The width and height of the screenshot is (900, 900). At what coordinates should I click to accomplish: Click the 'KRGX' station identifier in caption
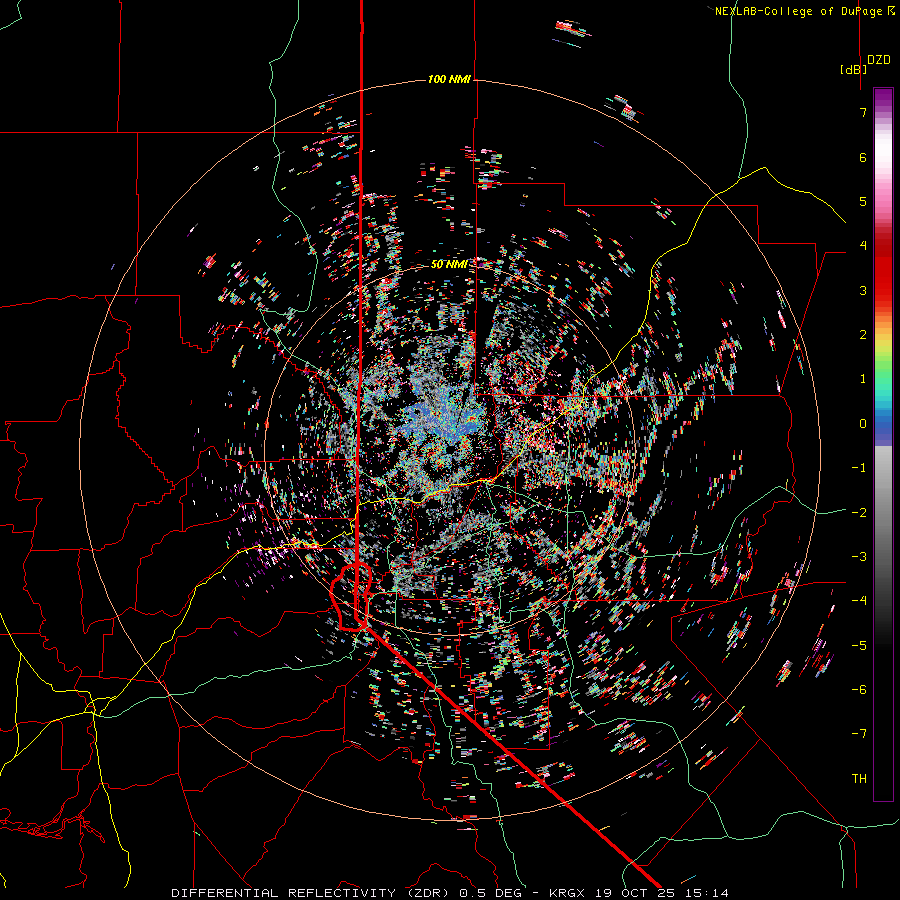568,893
